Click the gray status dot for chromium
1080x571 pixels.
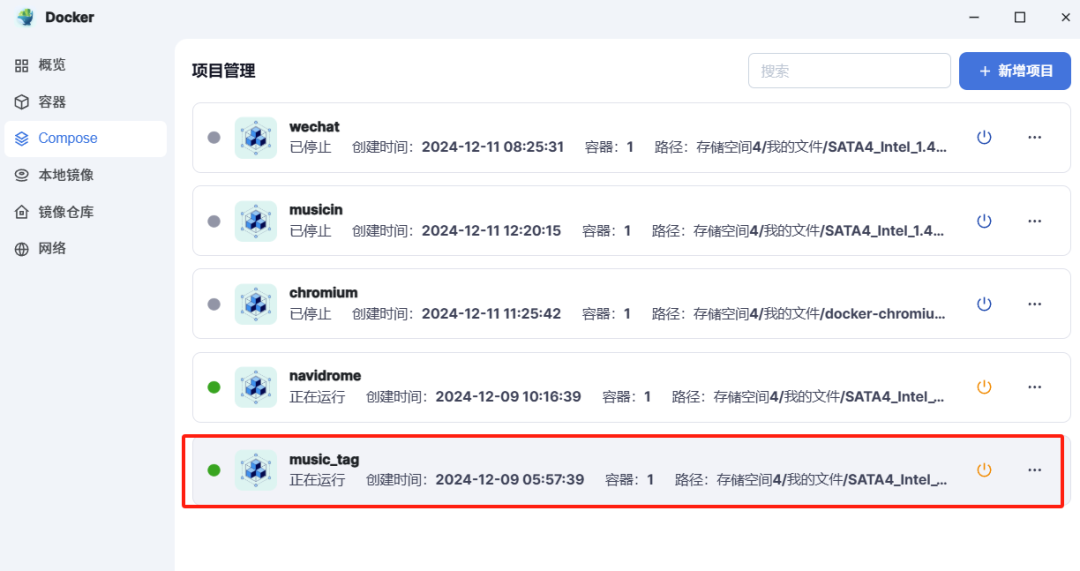coord(214,304)
